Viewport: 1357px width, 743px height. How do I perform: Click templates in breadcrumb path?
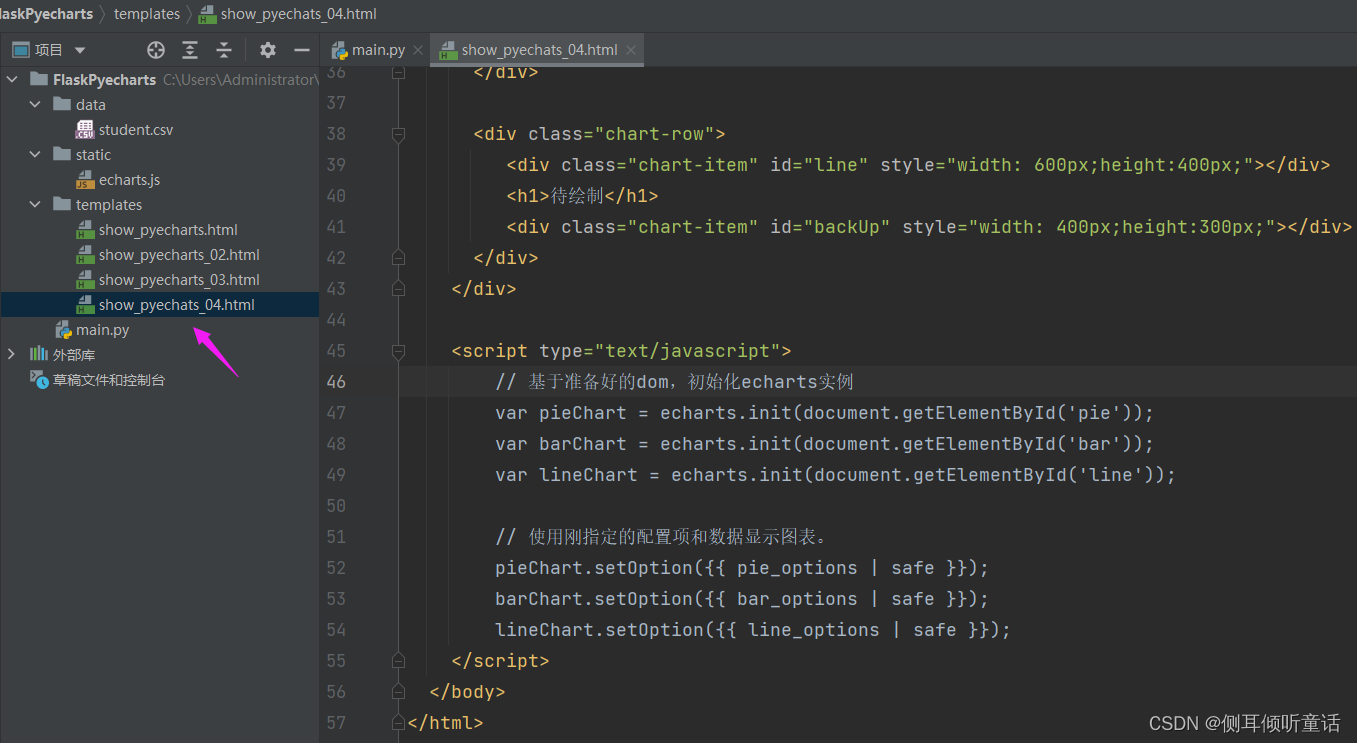coord(147,14)
